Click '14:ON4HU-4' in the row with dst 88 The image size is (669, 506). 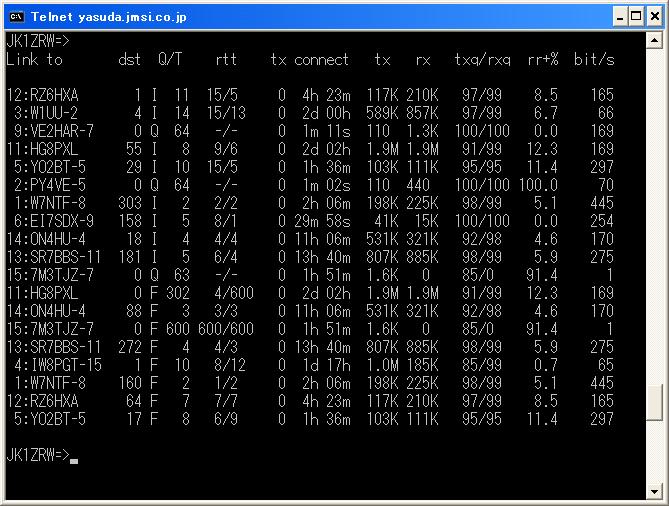pyautogui.click(x=46, y=311)
